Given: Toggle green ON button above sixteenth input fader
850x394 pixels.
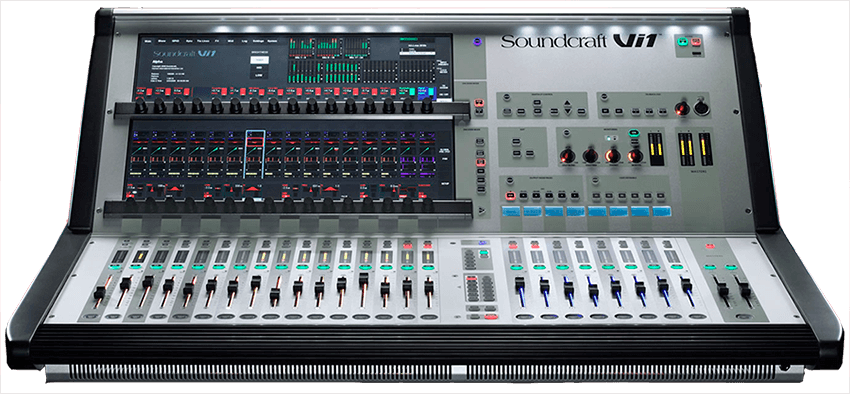Looking at the screenshot, I should pos(427,267).
